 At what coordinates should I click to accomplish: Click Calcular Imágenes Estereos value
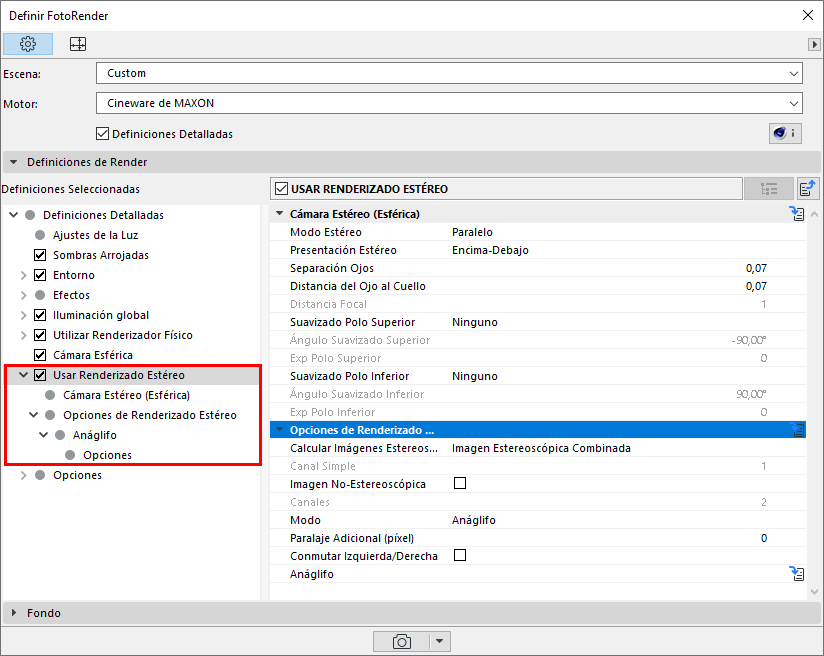pyautogui.click(x=541, y=448)
